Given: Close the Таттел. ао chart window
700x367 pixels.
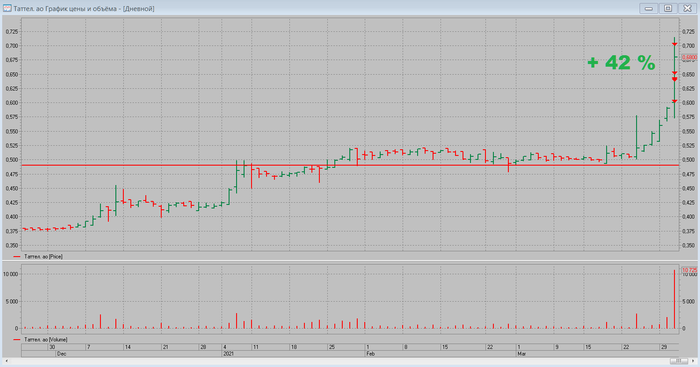Looking at the screenshot, I should [688, 8].
